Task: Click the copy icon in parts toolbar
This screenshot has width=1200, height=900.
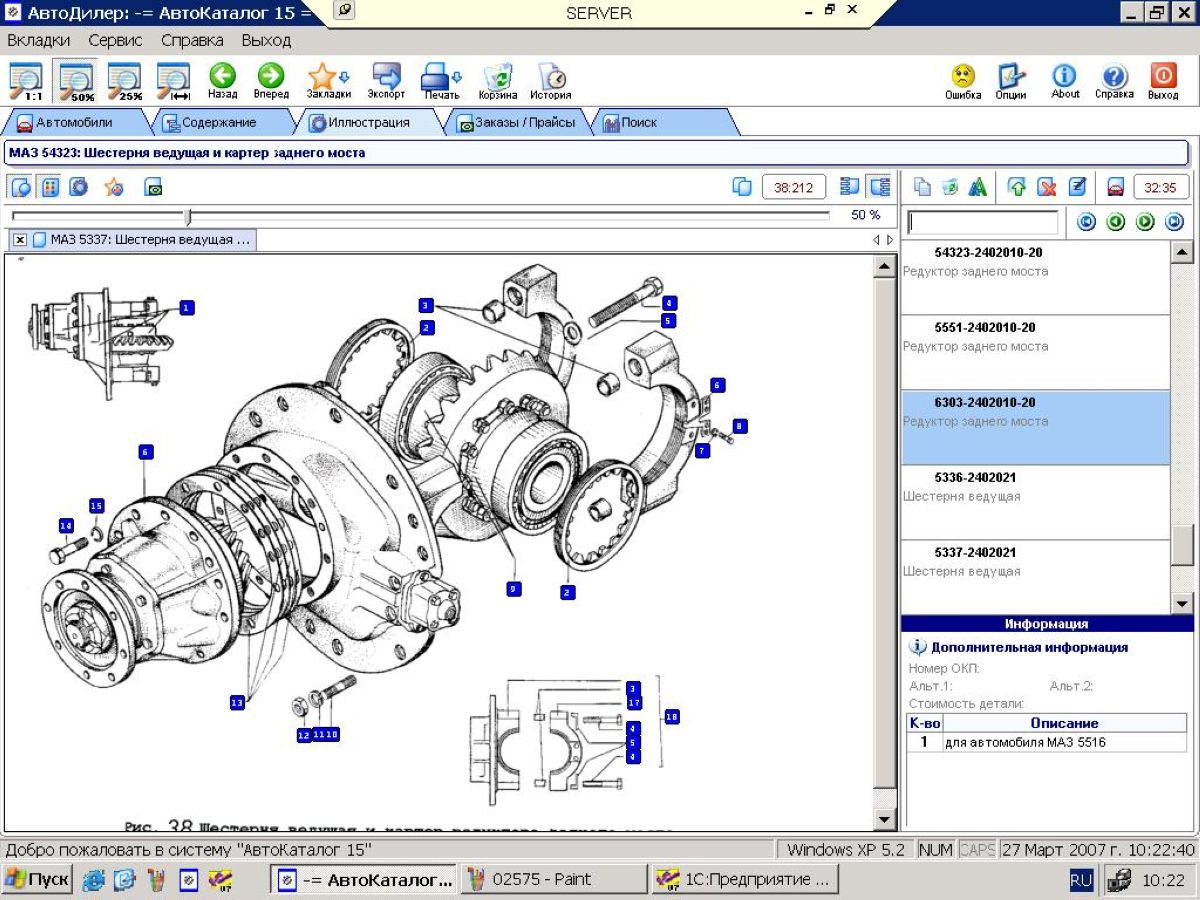Action: [x=922, y=187]
